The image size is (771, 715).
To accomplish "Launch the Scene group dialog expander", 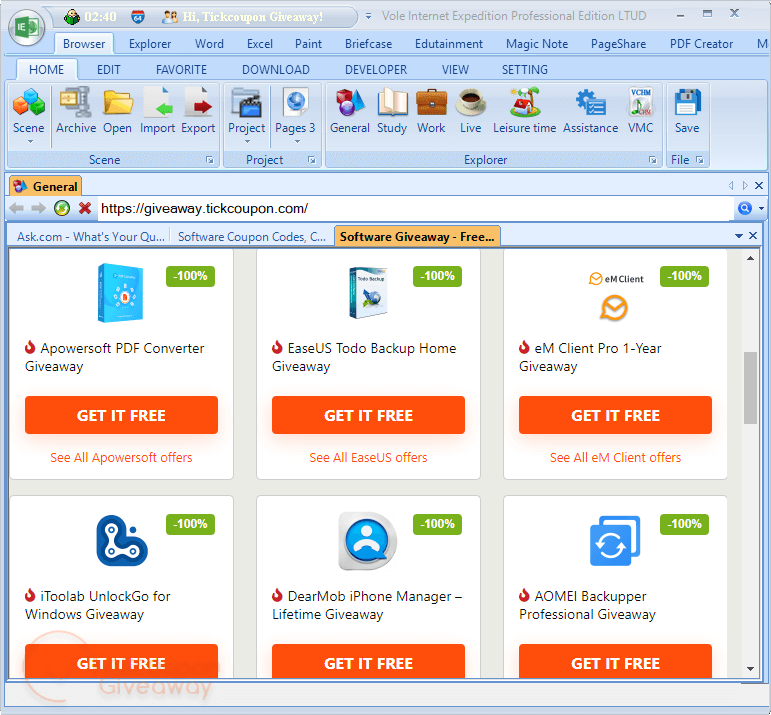I will (210, 160).
